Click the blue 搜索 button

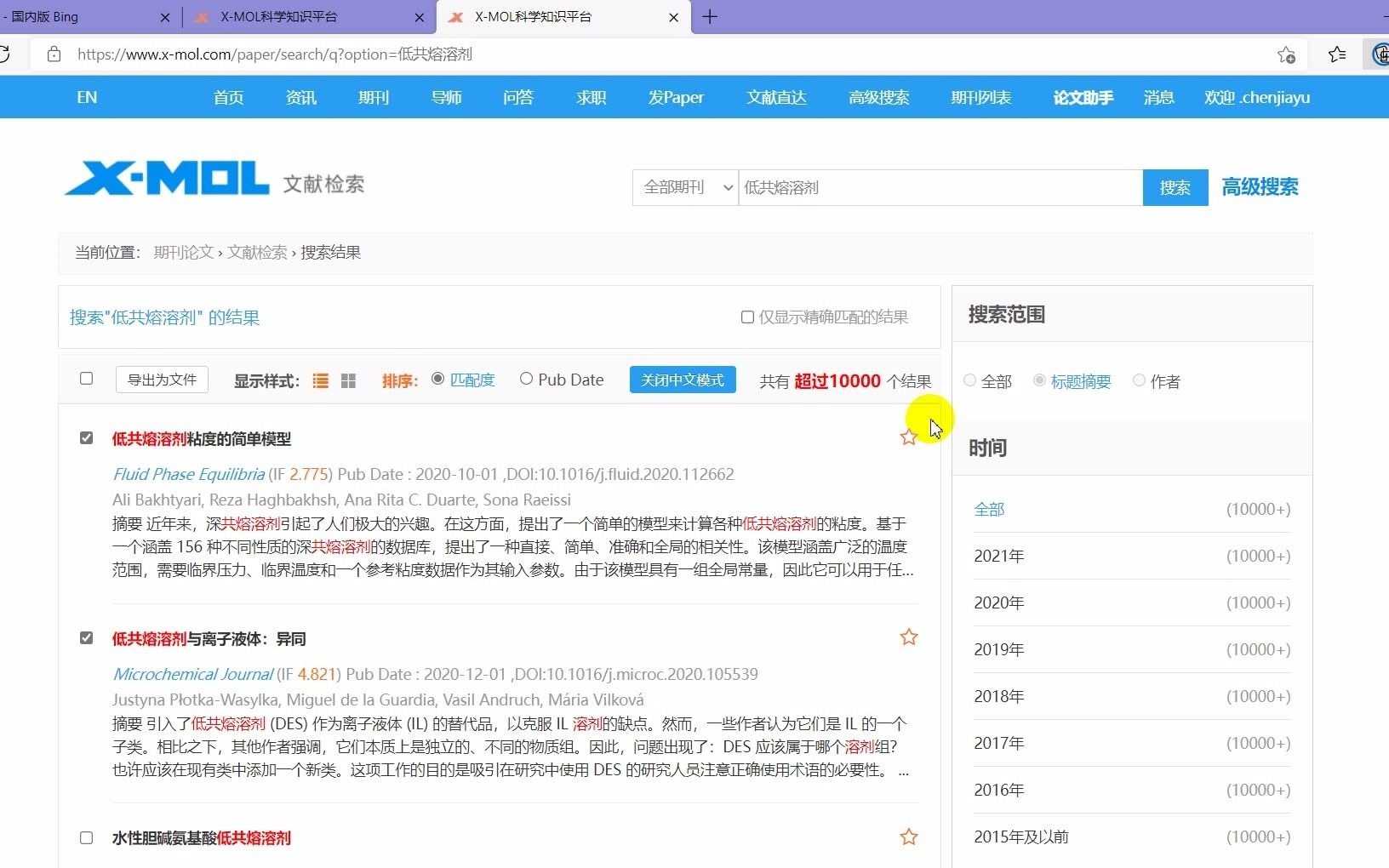pos(1175,187)
